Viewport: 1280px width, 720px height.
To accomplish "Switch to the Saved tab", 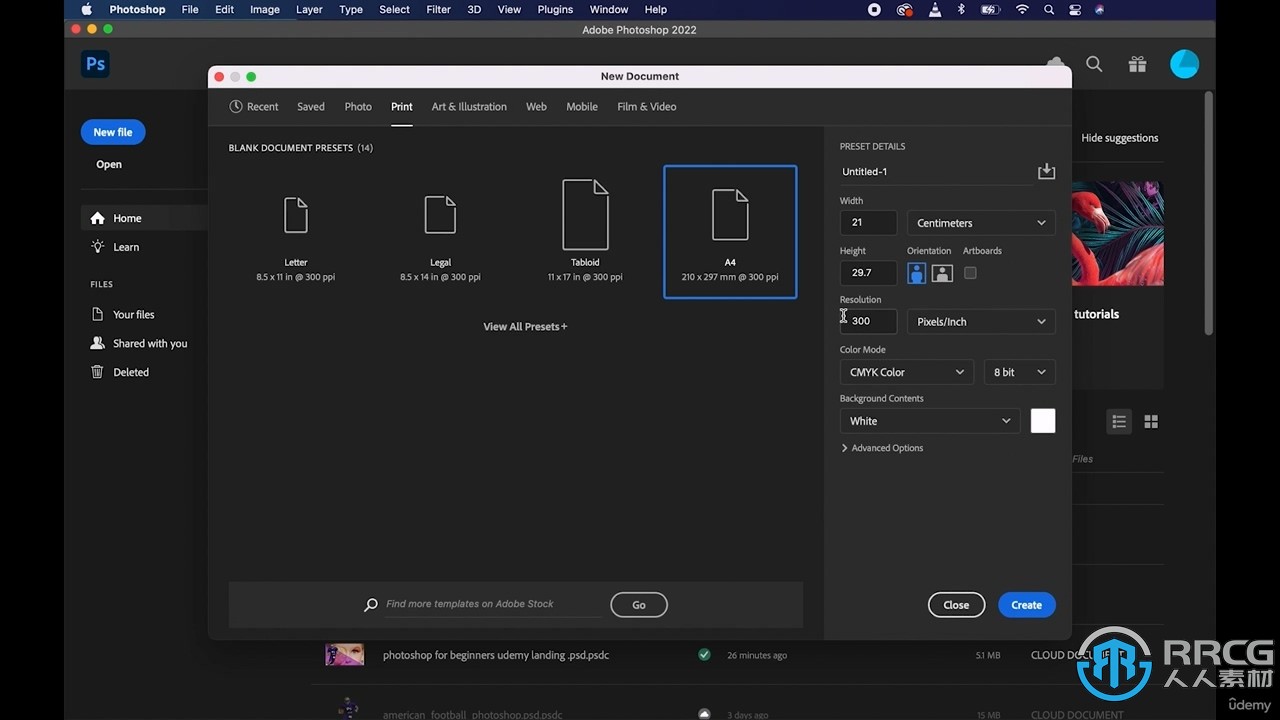I will pyautogui.click(x=311, y=106).
